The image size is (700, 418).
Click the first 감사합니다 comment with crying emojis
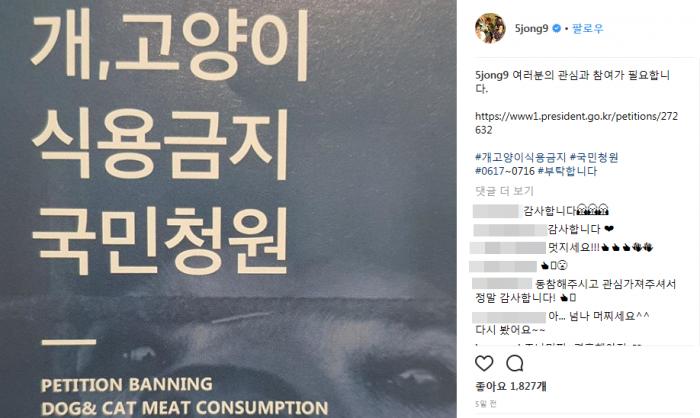pos(566,210)
